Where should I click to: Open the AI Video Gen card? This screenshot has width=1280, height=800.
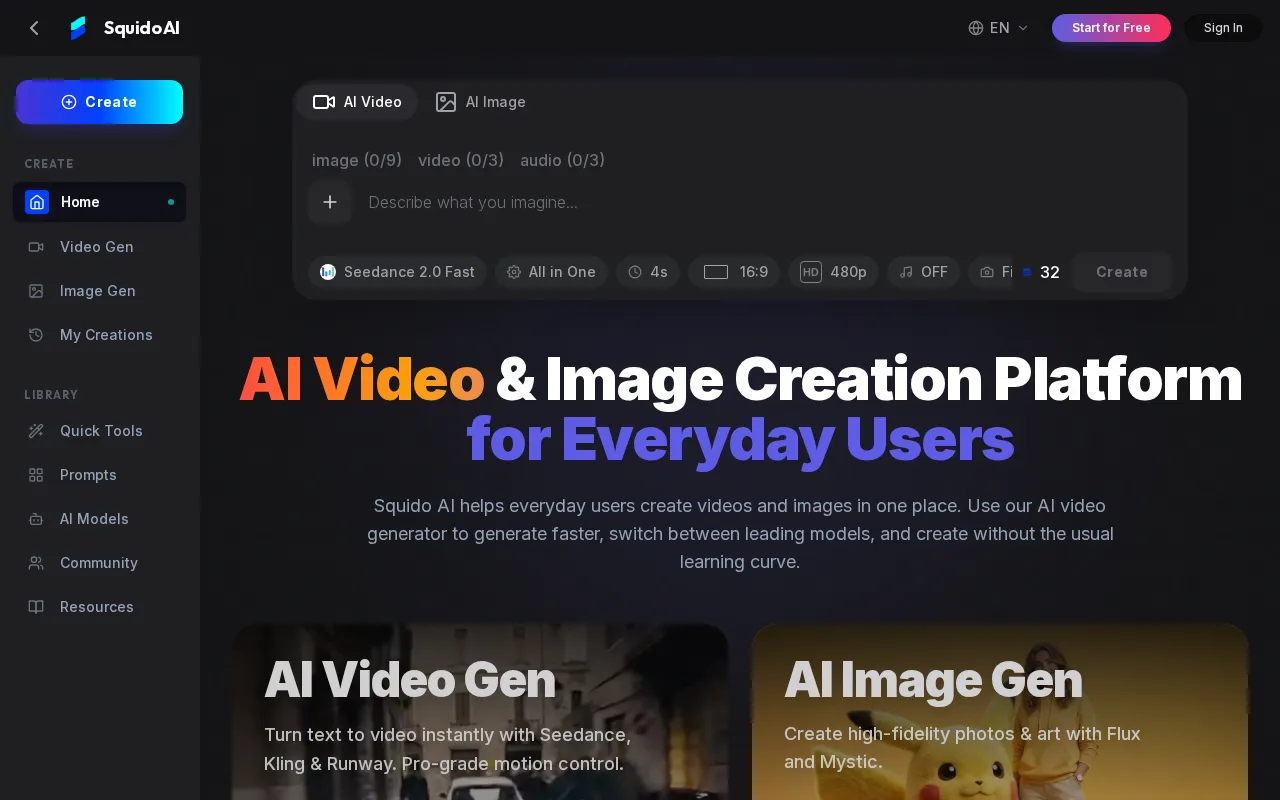tap(480, 712)
